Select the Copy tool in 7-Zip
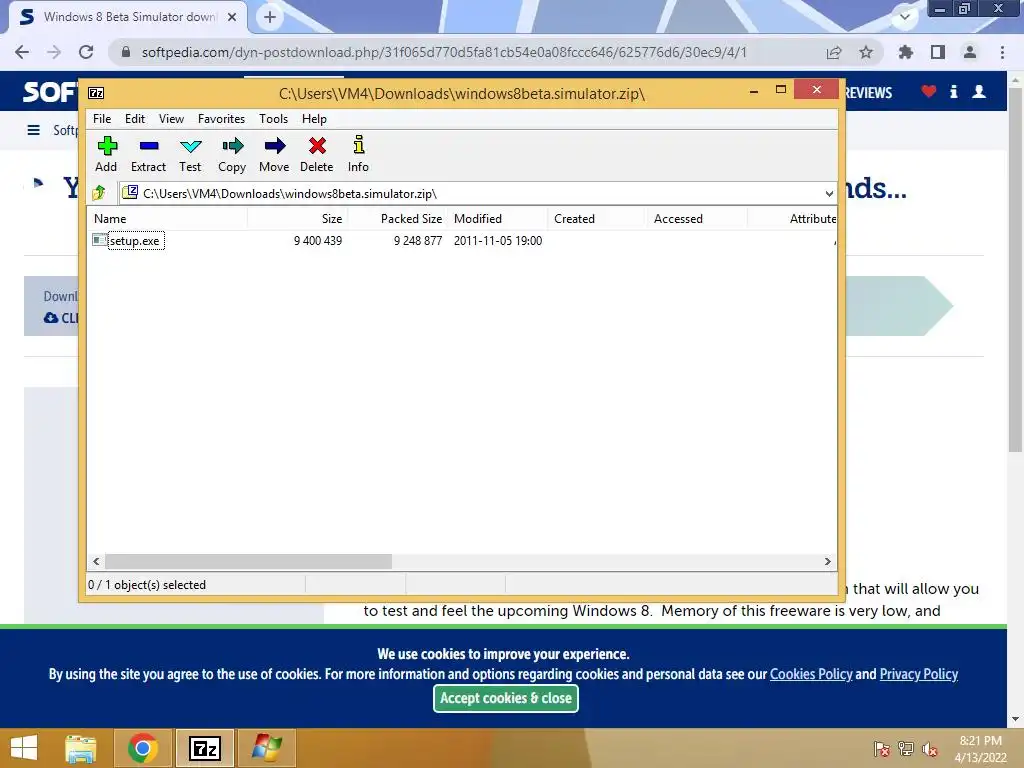The height and width of the screenshot is (768, 1024). click(232, 146)
